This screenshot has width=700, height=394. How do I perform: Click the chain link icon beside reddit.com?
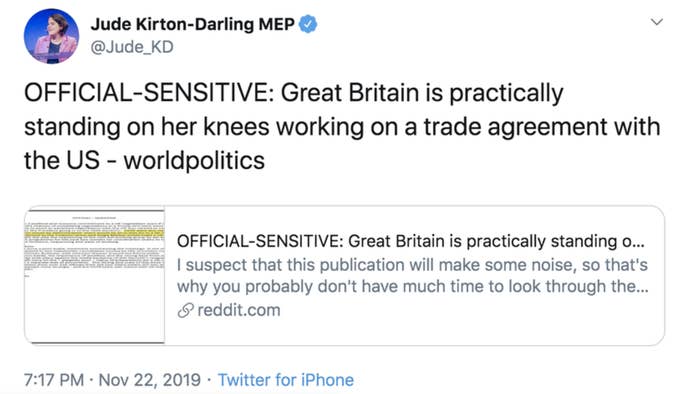(x=185, y=310)
